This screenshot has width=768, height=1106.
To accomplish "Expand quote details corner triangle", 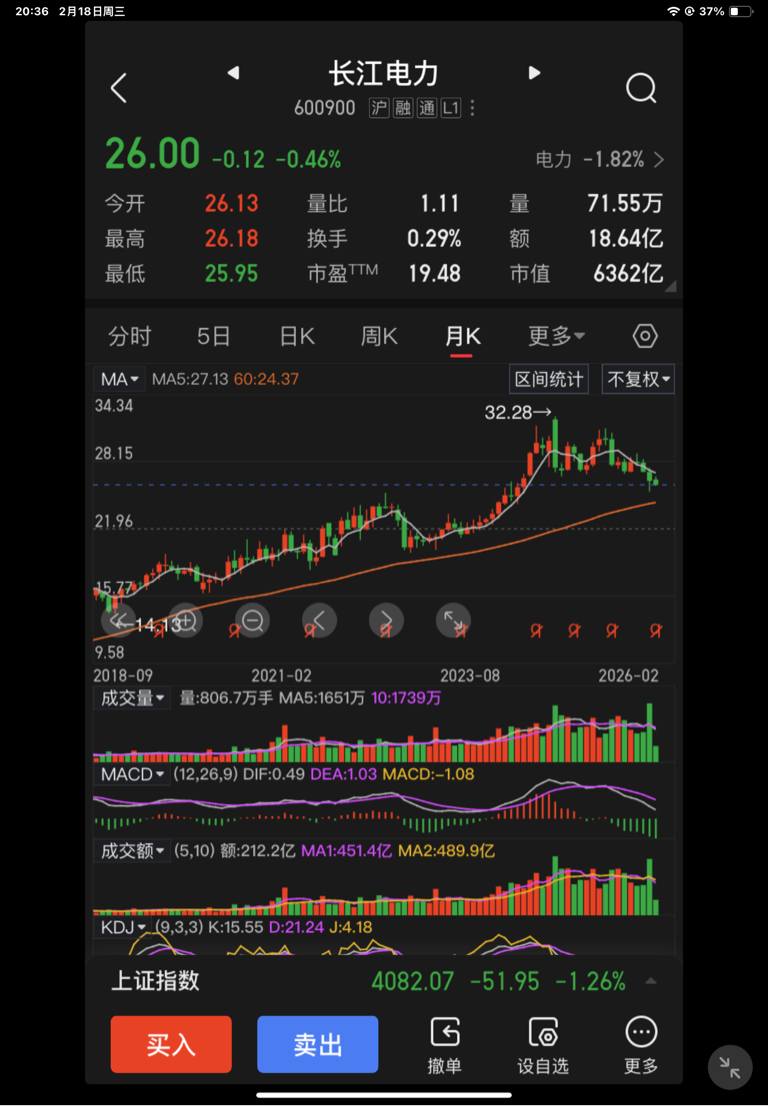I will pos(671,286).
